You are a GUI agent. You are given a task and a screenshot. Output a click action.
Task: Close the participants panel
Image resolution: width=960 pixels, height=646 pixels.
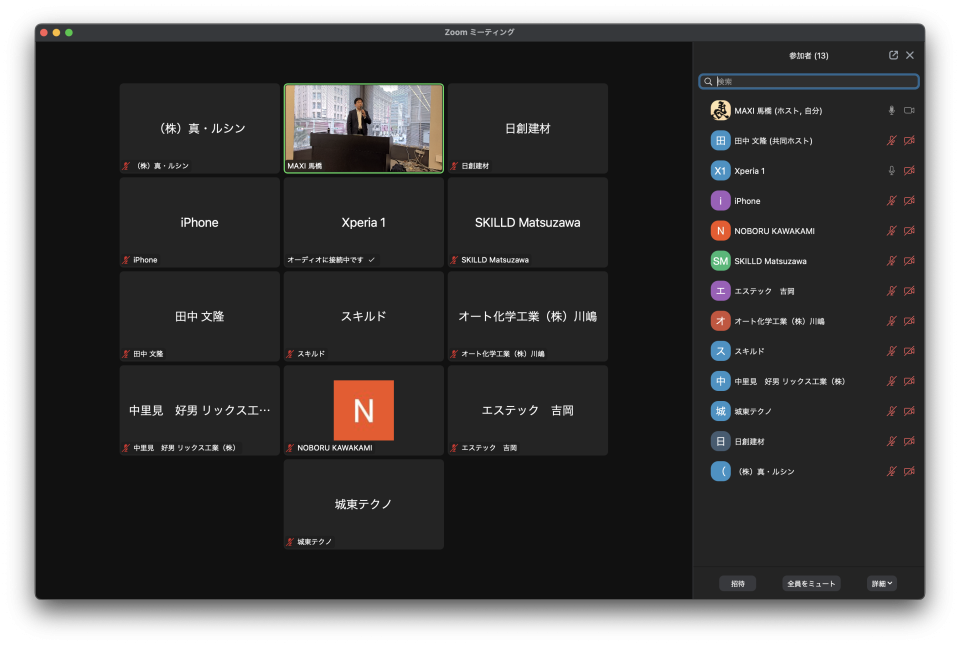pyautogui.click(x=910, y=56)
